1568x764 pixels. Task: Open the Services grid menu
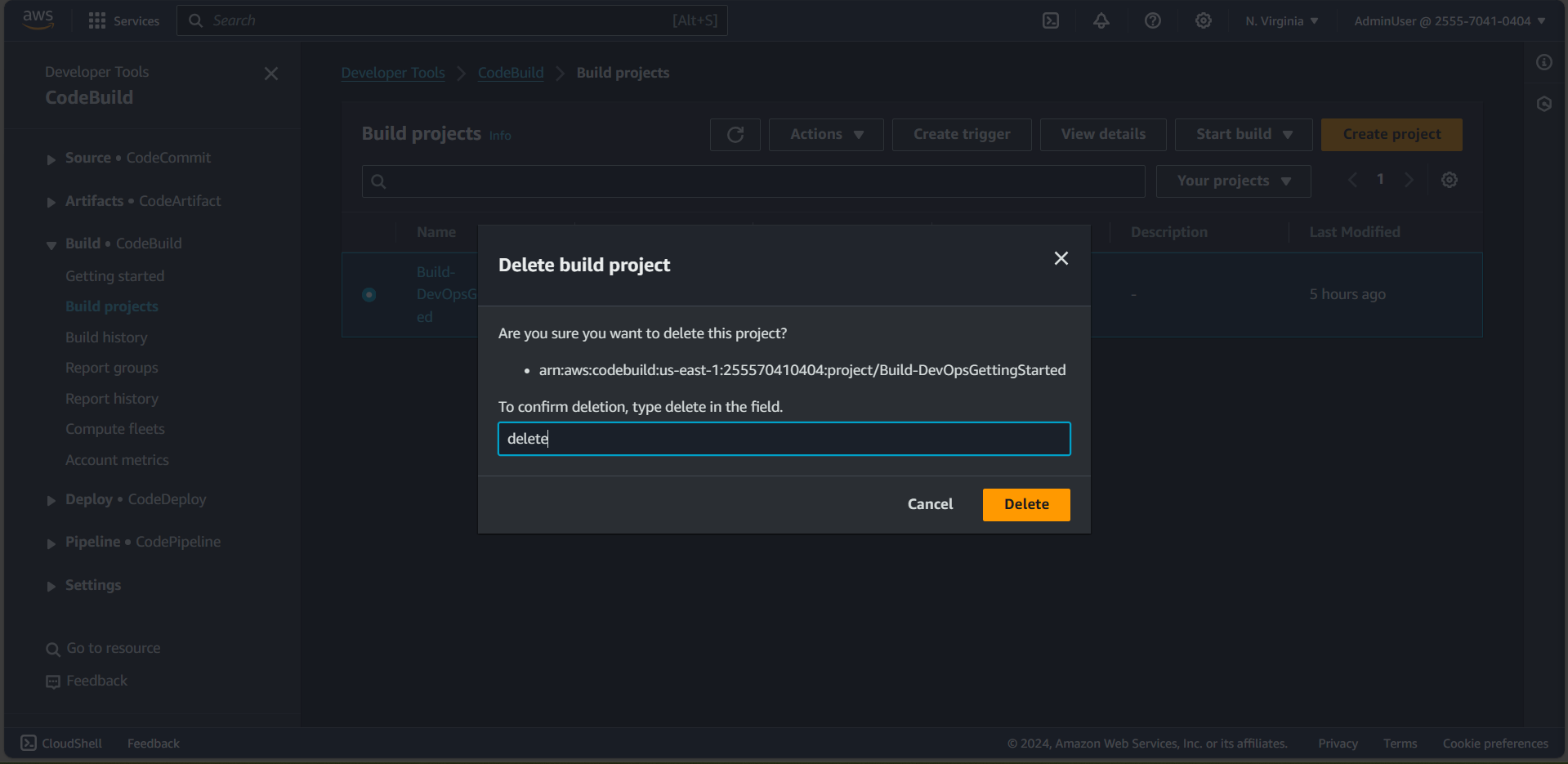tap(123, 20)
